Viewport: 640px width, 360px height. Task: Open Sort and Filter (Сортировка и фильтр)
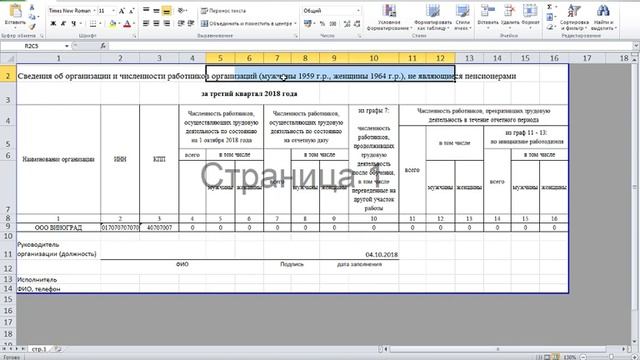point(574,17)
